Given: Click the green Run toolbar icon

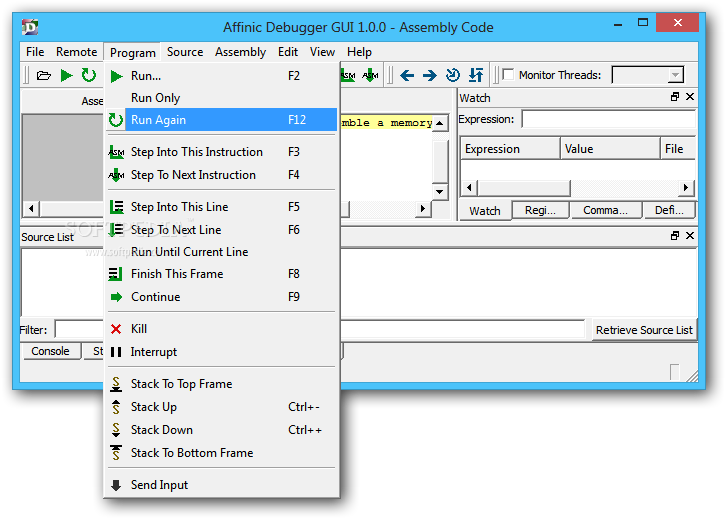Looking at the screenshot, I should point(66,75).
